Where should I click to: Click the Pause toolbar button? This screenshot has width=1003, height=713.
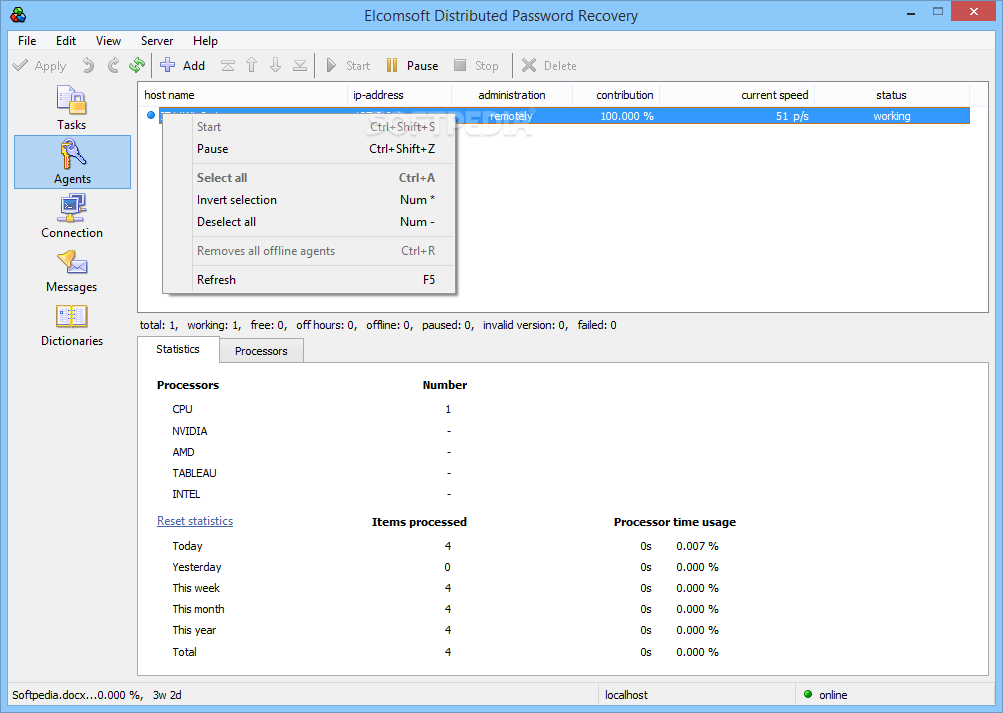point(413,65)
